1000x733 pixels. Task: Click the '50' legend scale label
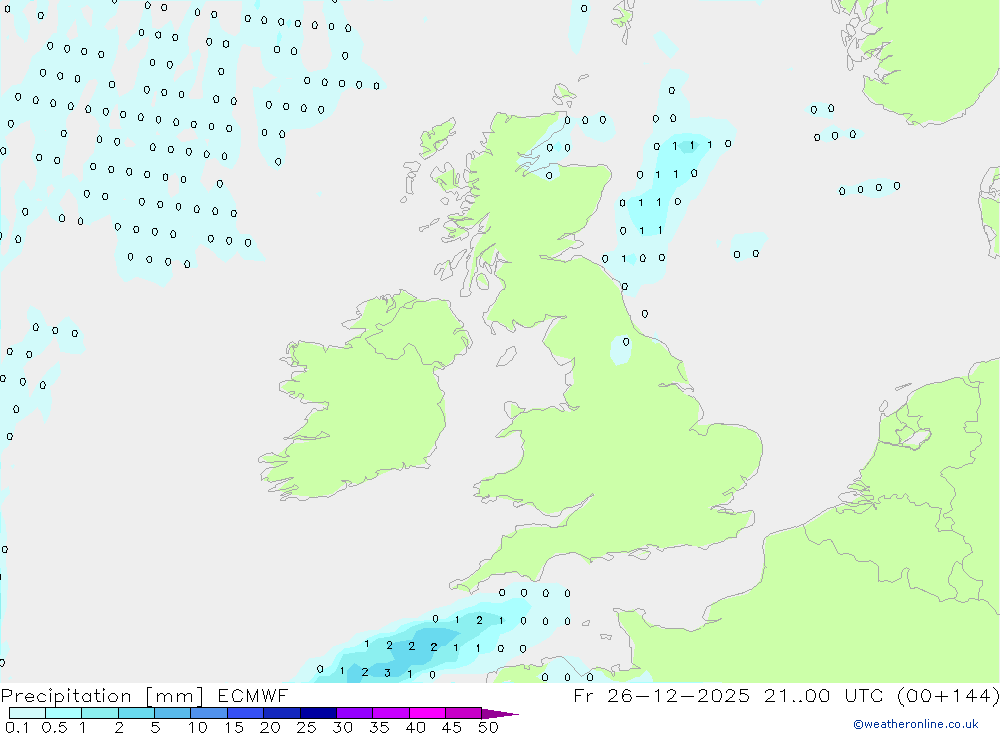[x=489, y=727]
